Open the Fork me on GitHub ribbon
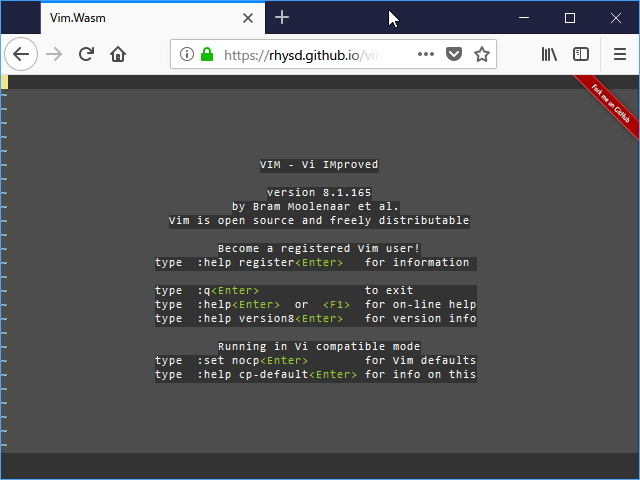640x480 pixels. 610,105
